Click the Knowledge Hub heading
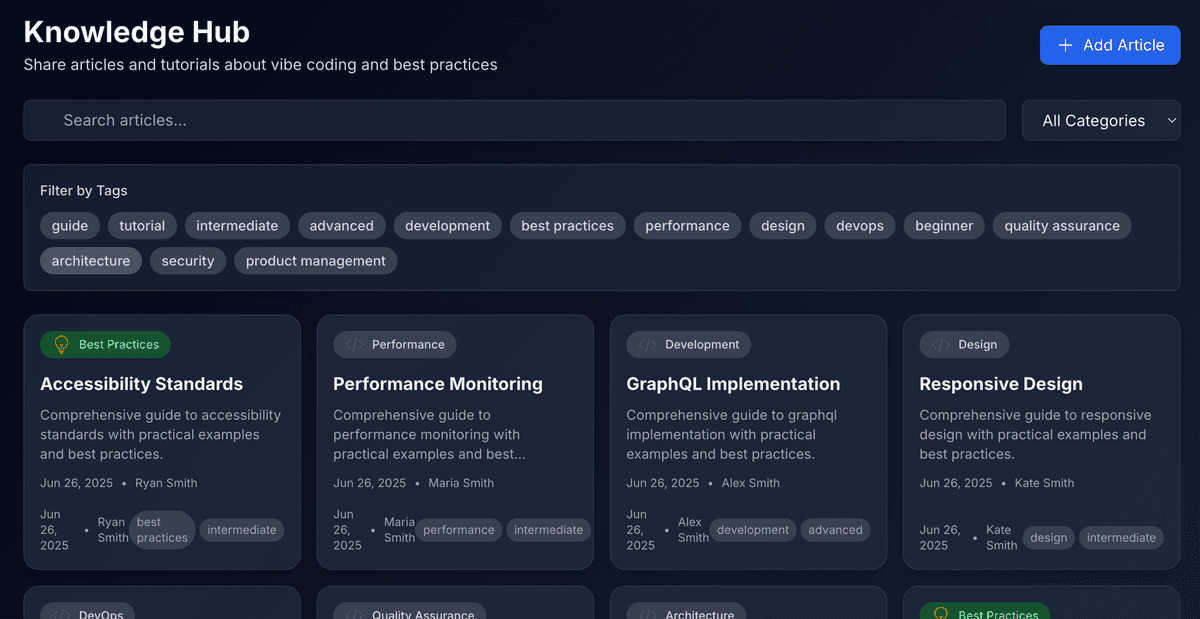The height and width of the screenshot is (619, 1200). [x=137, y=32]
